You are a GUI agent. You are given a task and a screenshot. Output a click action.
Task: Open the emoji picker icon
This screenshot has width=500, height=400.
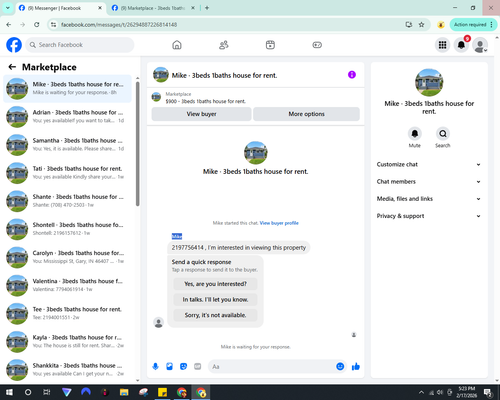tap(340, 366)
